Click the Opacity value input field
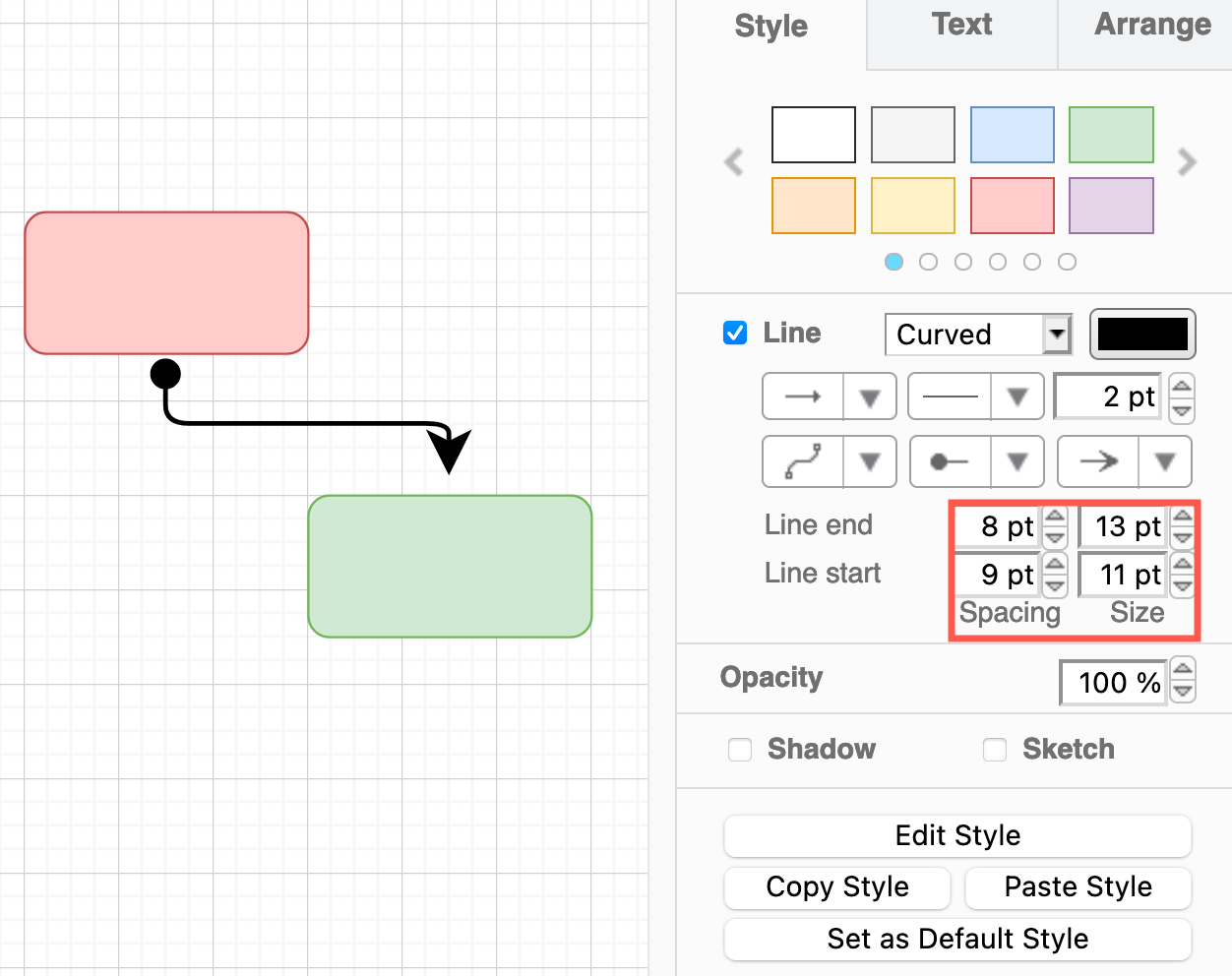Viewport: 1232px width, 976px height. tap(1113, 682)
